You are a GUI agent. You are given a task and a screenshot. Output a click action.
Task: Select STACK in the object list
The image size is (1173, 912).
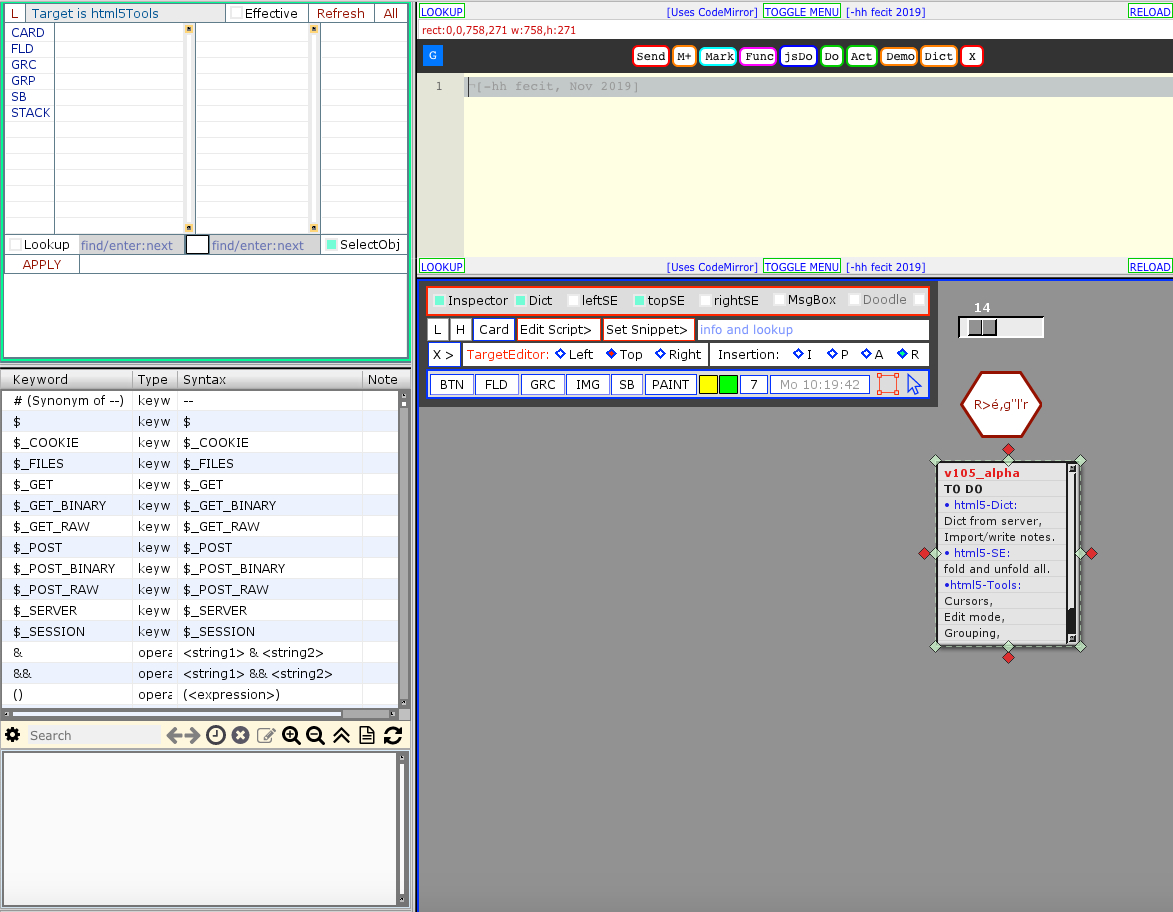click(x=30, y=113)
